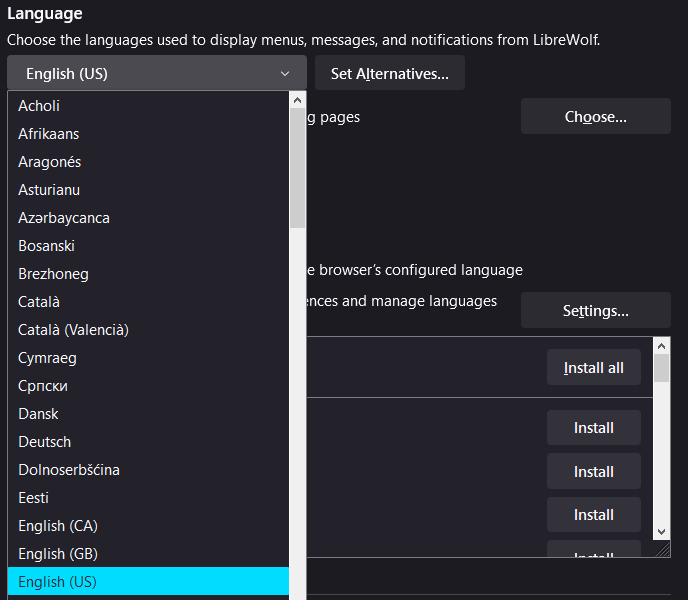Click the first Install button below Install all
The width and height of the screenshot is (688, 600).
click(x=593, y=428)
